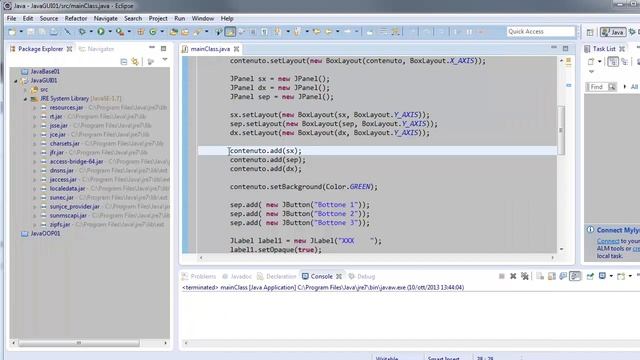This screenshot has width=640, height=360.
Task: Click the Pin Console icon
Action: [x=590, y=276]
